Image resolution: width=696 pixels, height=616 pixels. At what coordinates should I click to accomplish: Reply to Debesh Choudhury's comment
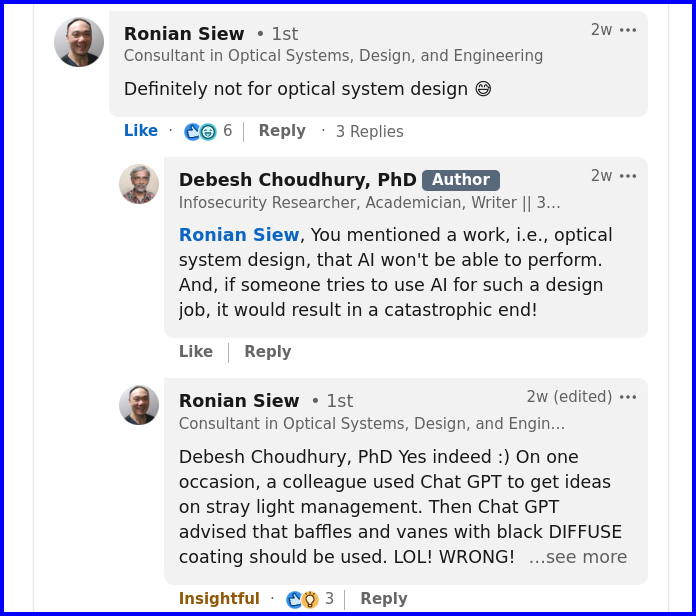(x=268, y=351)
